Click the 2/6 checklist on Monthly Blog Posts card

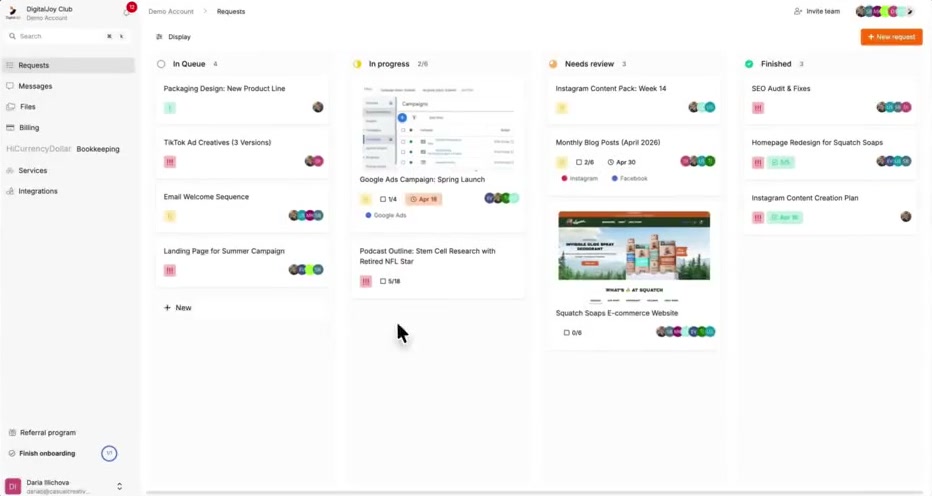tap(584, 162)
